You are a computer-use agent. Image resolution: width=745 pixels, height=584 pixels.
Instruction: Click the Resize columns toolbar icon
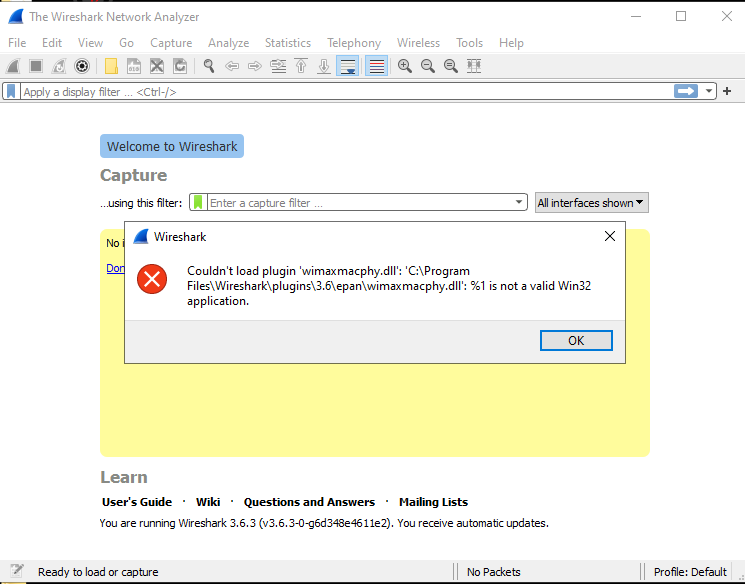[474, 66]
